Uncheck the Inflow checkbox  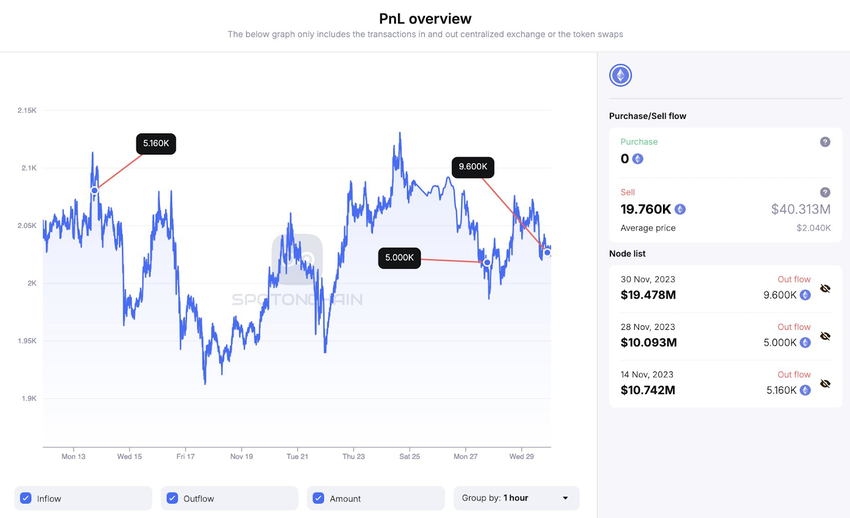pyautogui.click(x=26, y=498)
